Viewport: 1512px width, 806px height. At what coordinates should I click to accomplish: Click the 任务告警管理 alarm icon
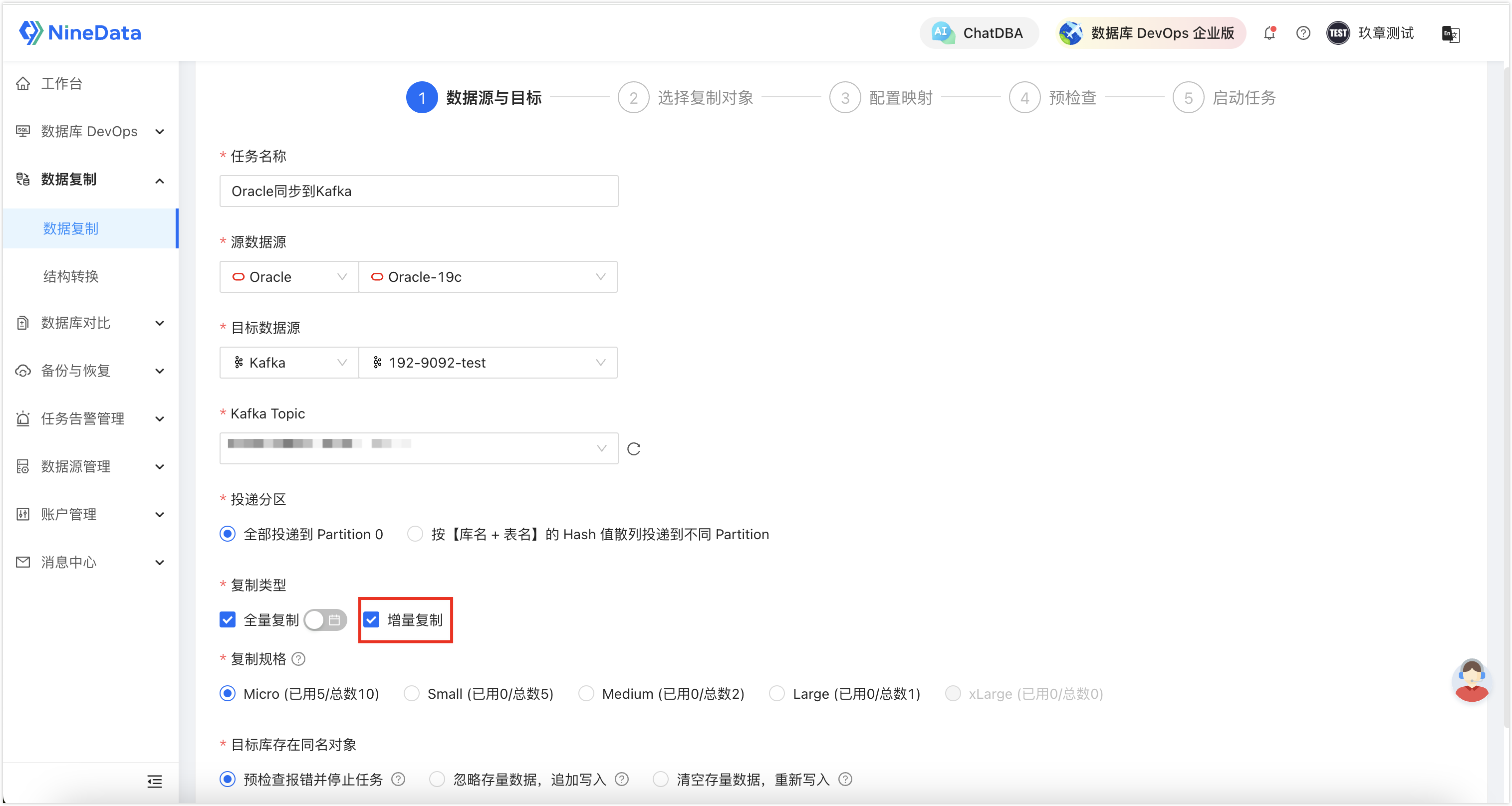tap(23, 418)
